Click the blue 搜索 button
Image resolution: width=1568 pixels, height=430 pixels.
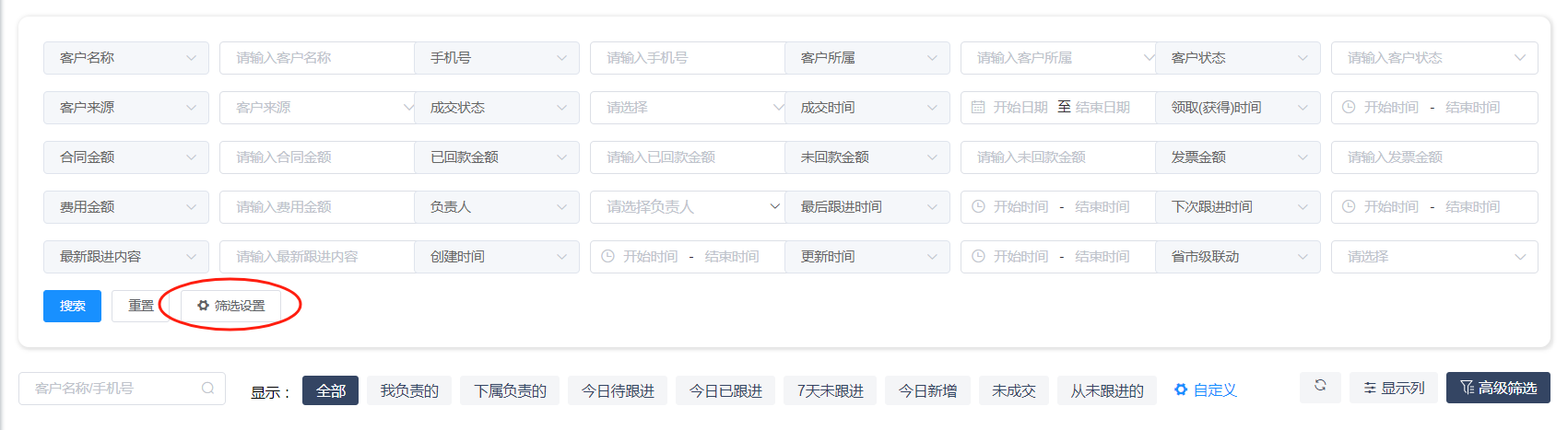[x=72, y=306]
